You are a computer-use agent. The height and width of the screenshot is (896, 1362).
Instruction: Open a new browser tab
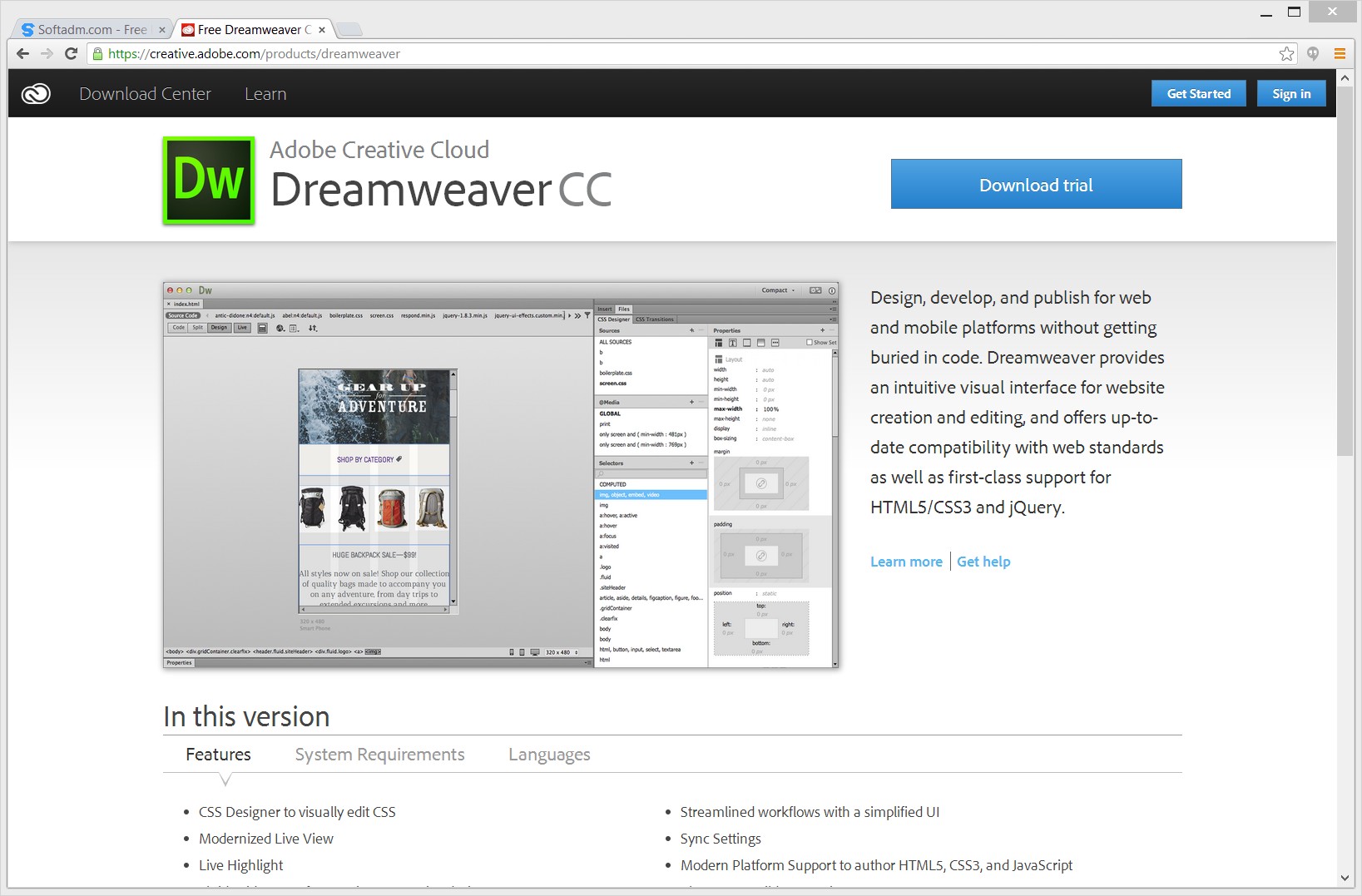[349, 30]
